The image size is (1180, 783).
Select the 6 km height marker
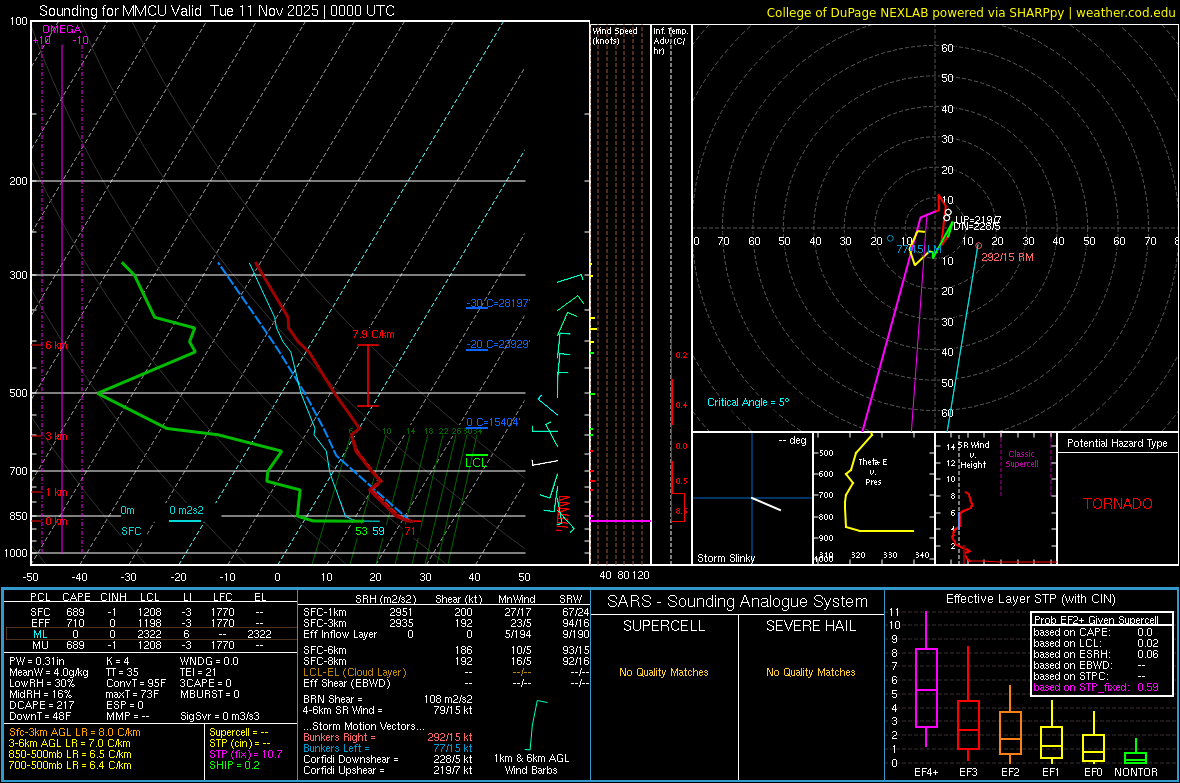(56, 345)
